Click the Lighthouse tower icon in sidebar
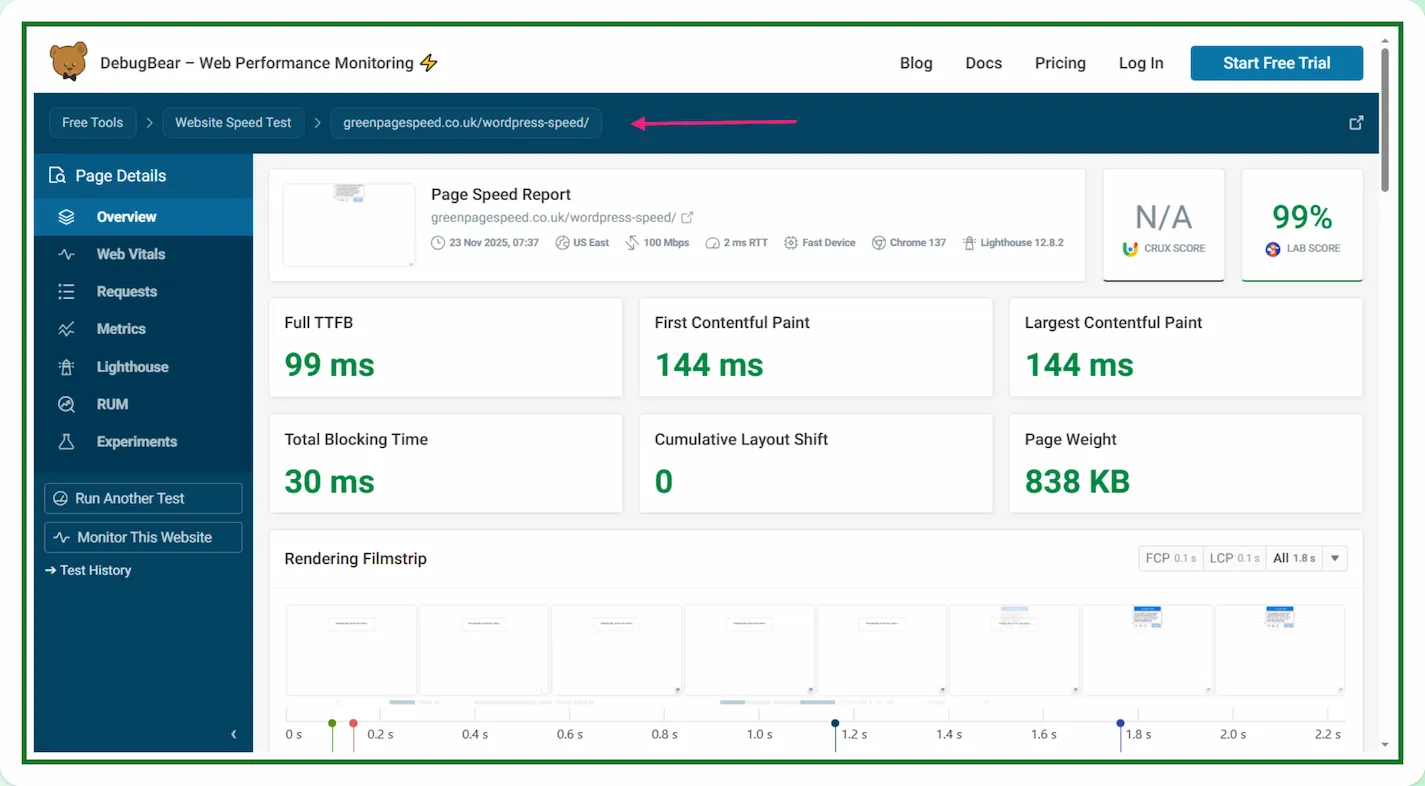The height and width of the screenshot is (786, 1425). click(x=67, y=367)
